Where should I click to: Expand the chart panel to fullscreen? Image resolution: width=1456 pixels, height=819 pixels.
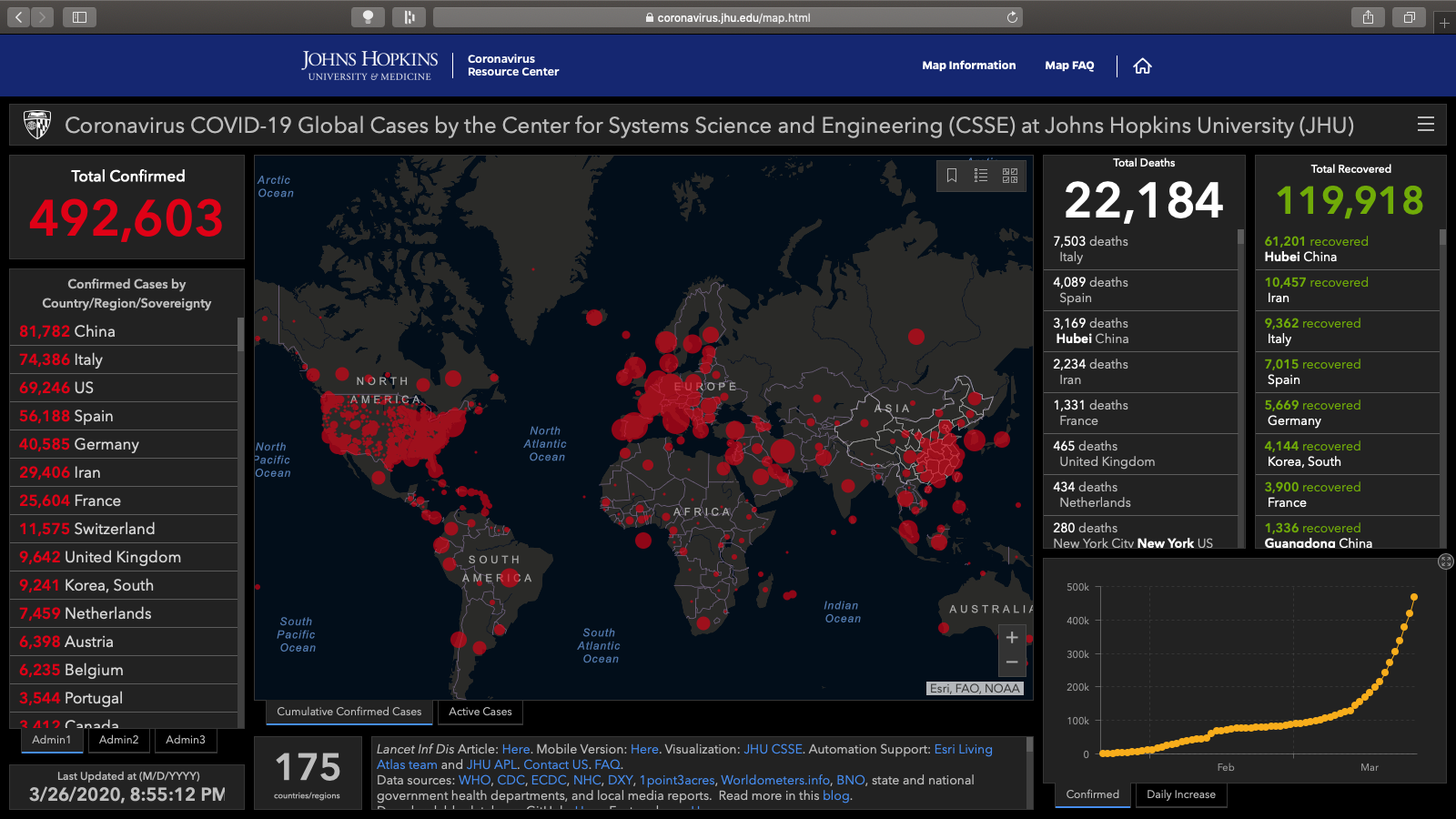point(1445,561)
